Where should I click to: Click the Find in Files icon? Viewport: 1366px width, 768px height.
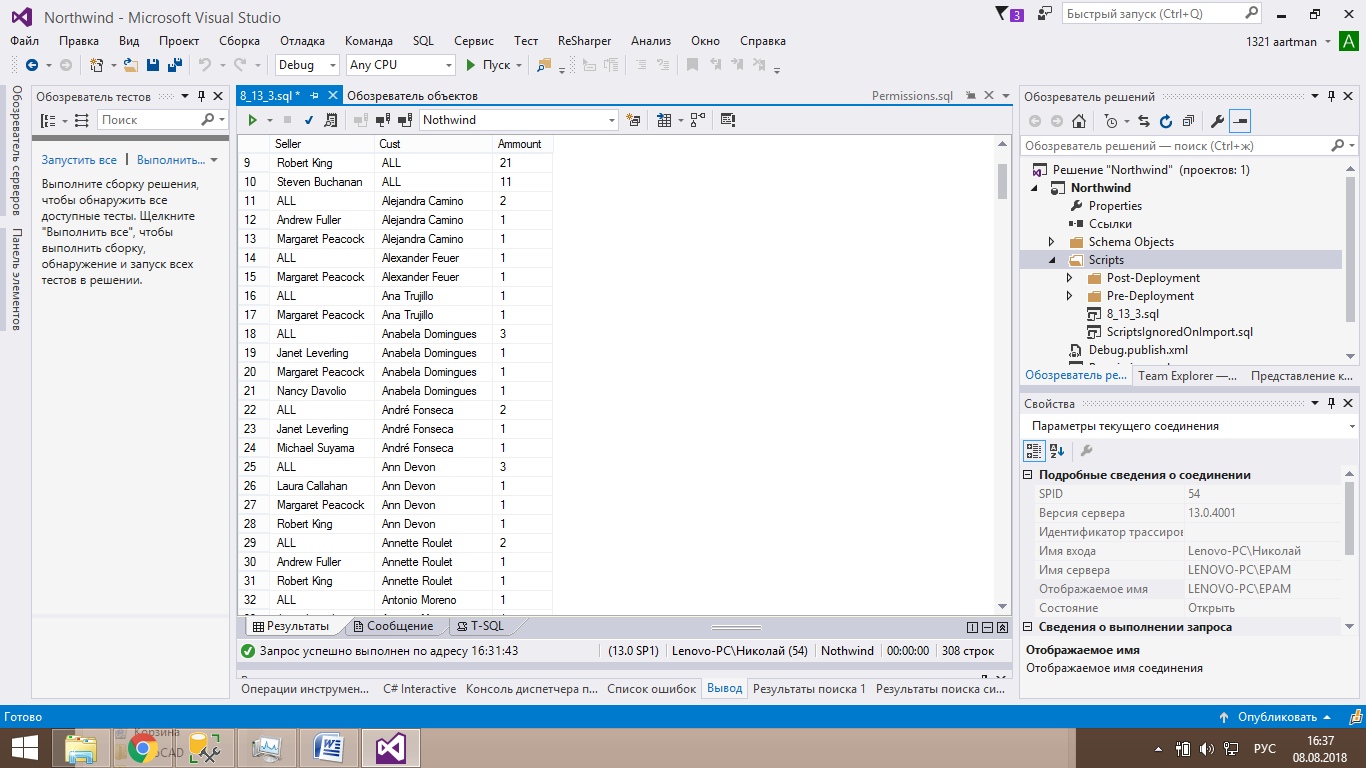coord(544,65)
